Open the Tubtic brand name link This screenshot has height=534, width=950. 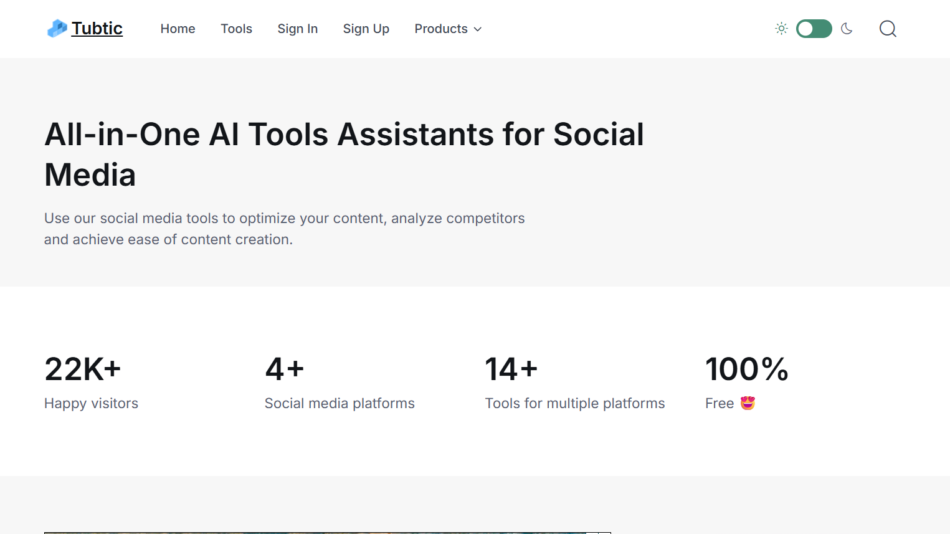[x=97, y=29]
